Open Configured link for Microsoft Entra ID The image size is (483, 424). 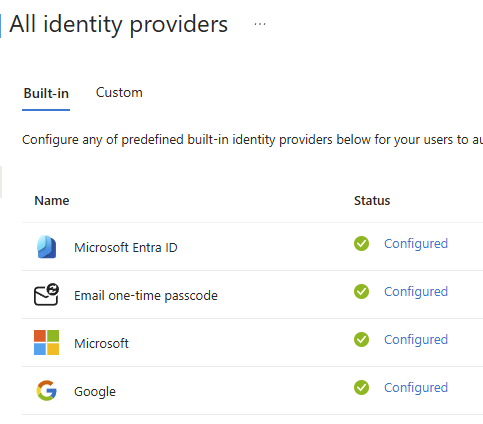coord(416,244)
